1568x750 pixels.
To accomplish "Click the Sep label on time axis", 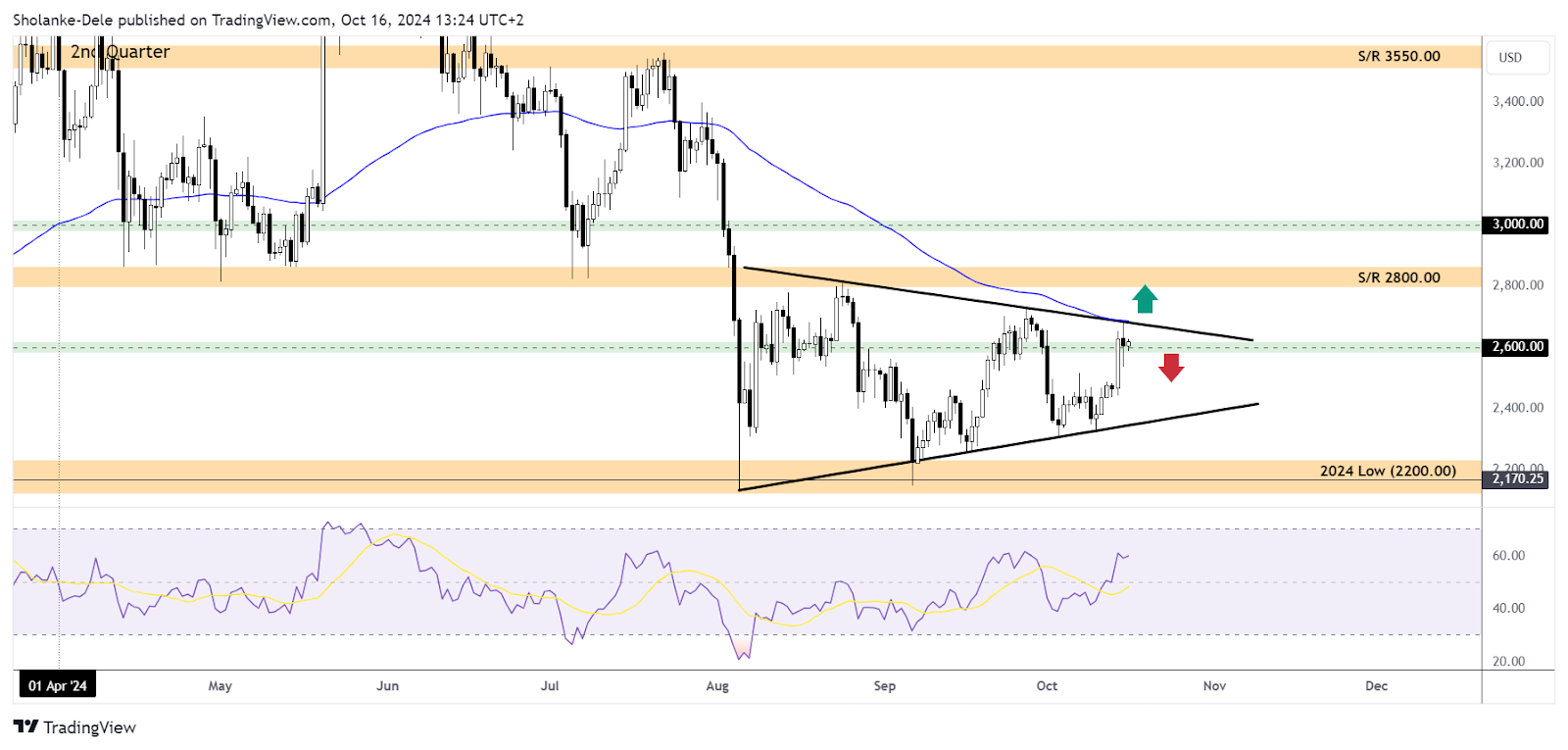I will click(x=885, y=686).
